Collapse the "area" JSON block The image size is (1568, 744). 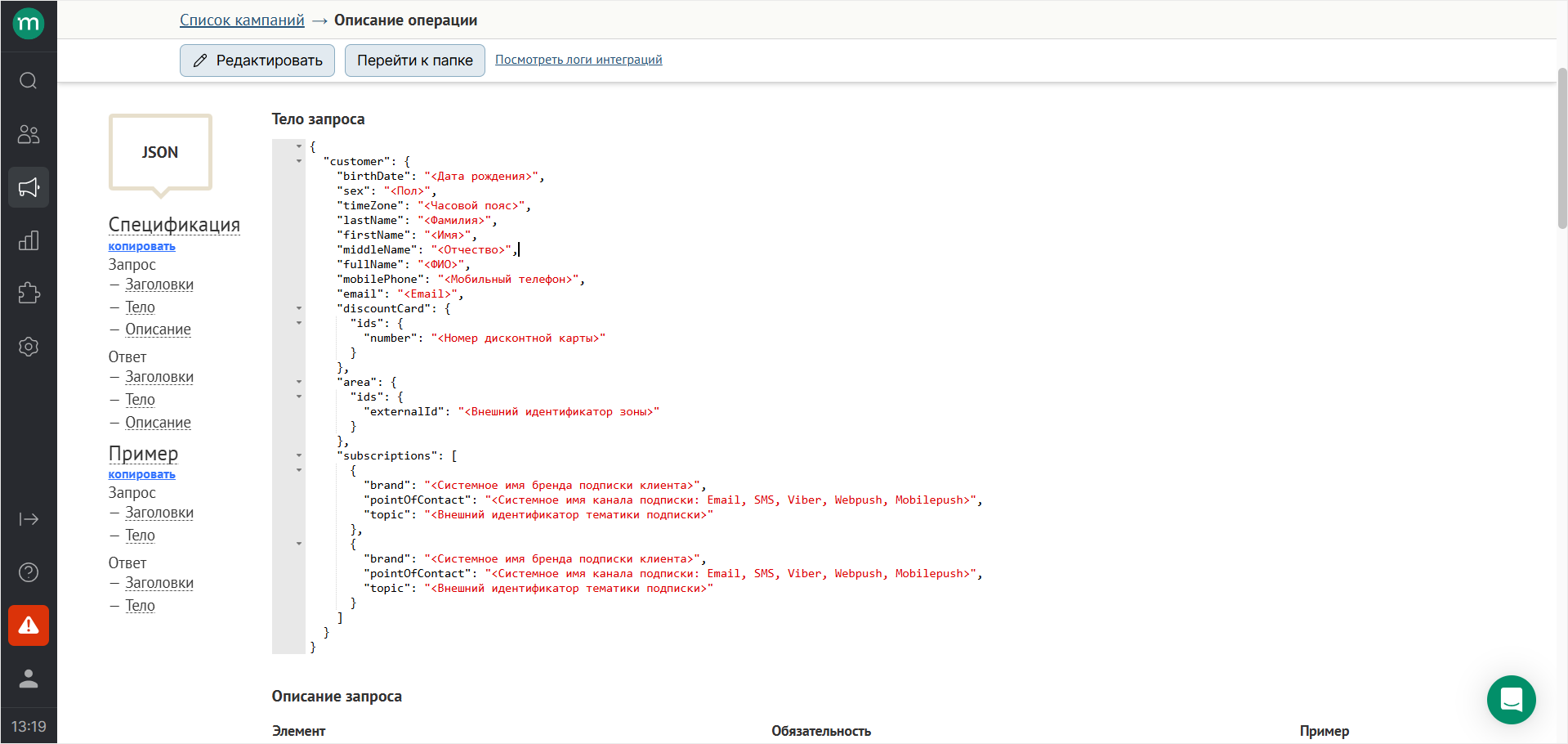[x=299, y=382]
